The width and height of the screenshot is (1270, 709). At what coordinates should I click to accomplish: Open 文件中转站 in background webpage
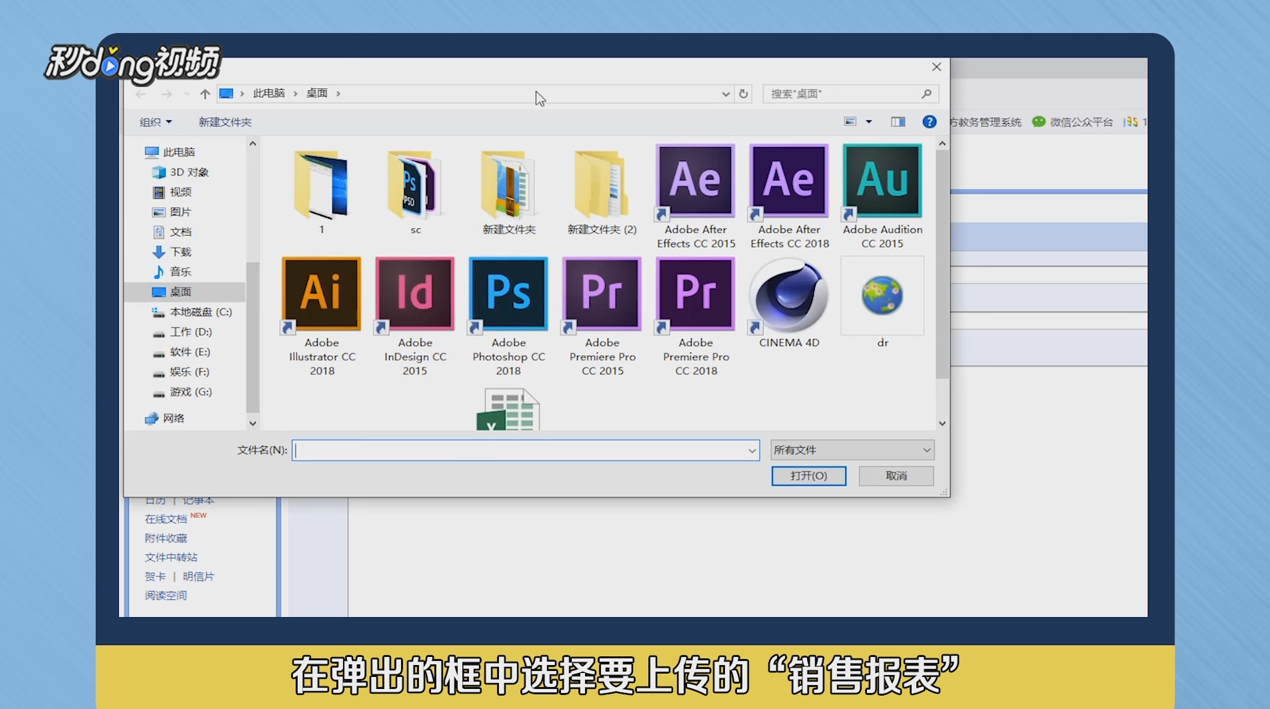coord(171,557)
